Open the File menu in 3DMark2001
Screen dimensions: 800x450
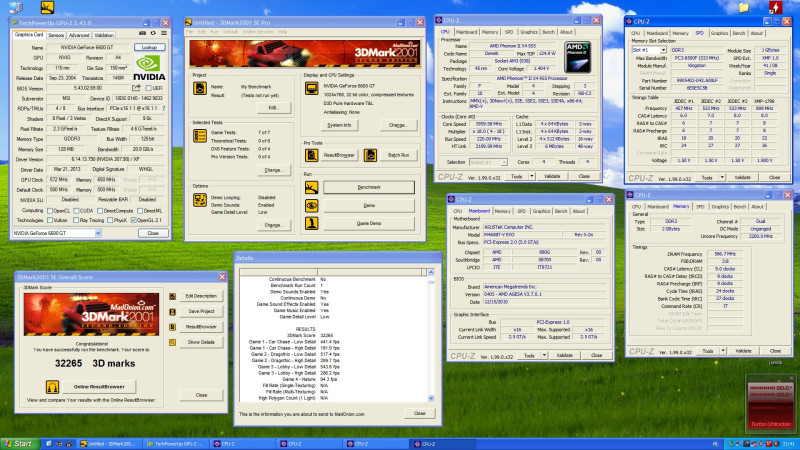click(x=189, y=32)
